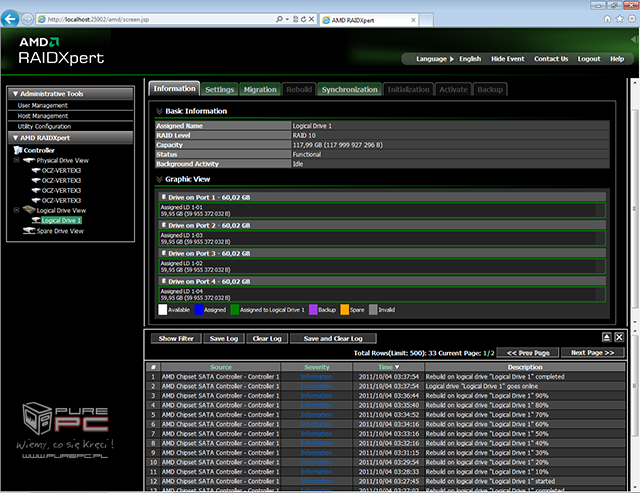Click Hide Event in top menu

pyautogui.click(x=507, y=59)
